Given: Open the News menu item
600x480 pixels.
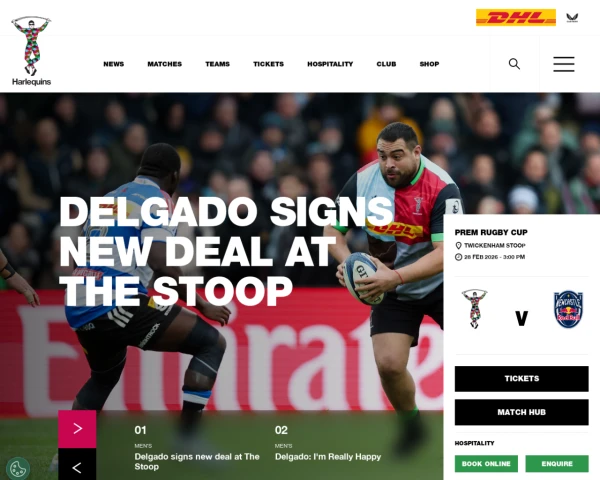Looking at the screenshot, I should (114, 64).
